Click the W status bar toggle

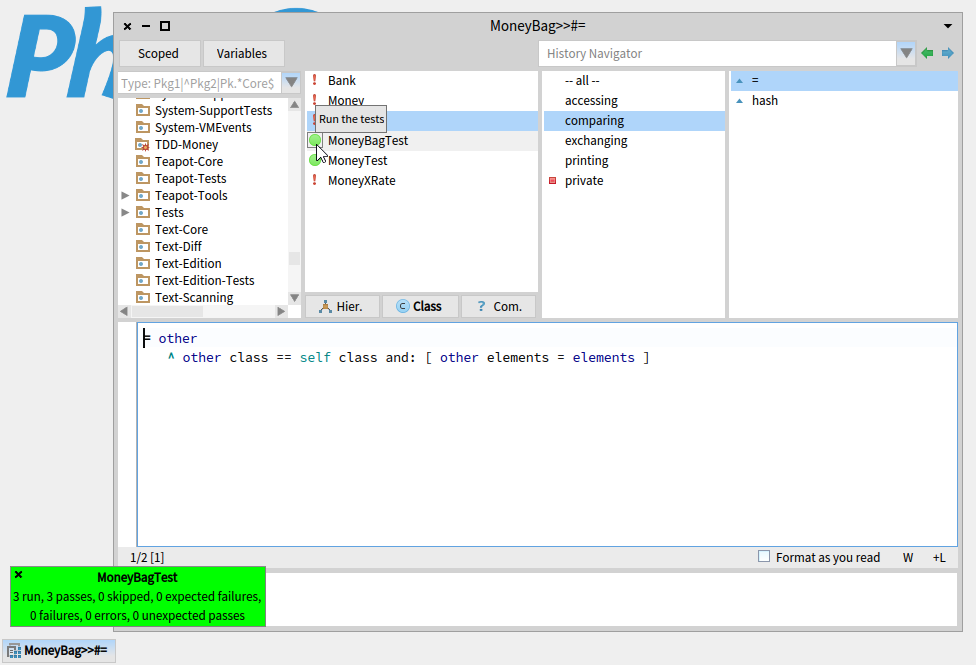[x=908, y=558]
